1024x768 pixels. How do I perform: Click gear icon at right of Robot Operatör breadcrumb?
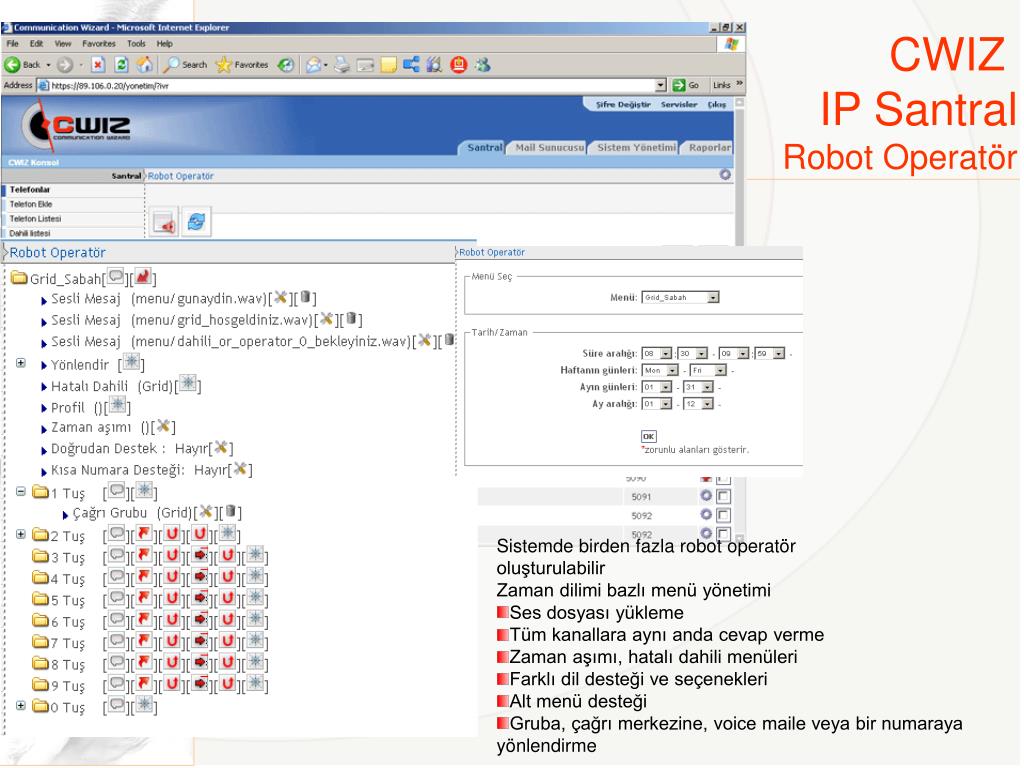pos(725,174)
